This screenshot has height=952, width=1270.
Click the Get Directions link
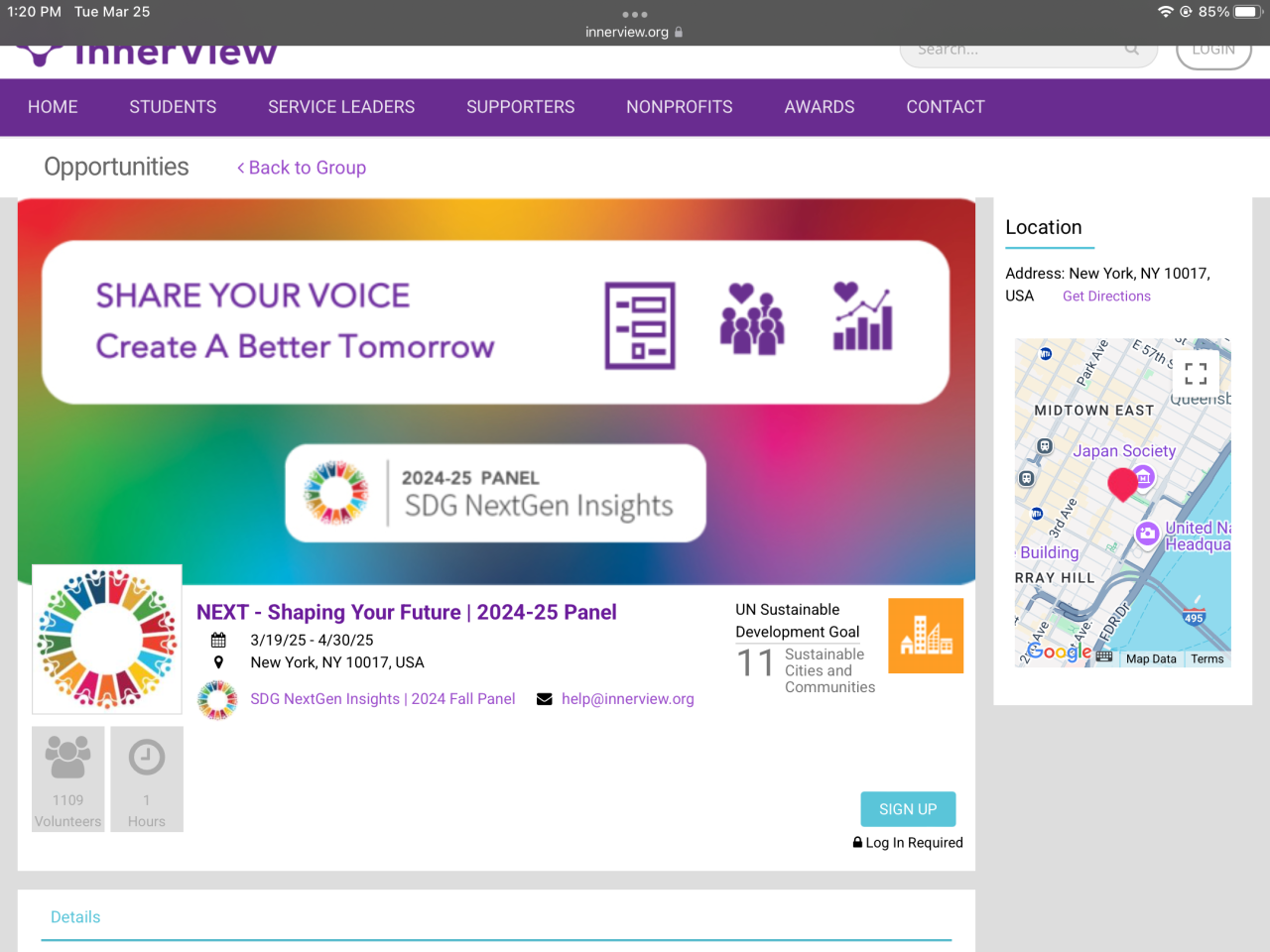click(1106, 297)
